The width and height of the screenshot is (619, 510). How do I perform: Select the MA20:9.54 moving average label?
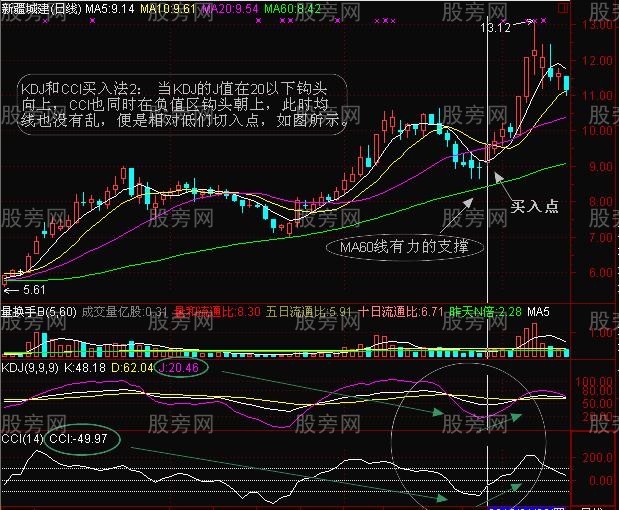click(x=229, y=9)
